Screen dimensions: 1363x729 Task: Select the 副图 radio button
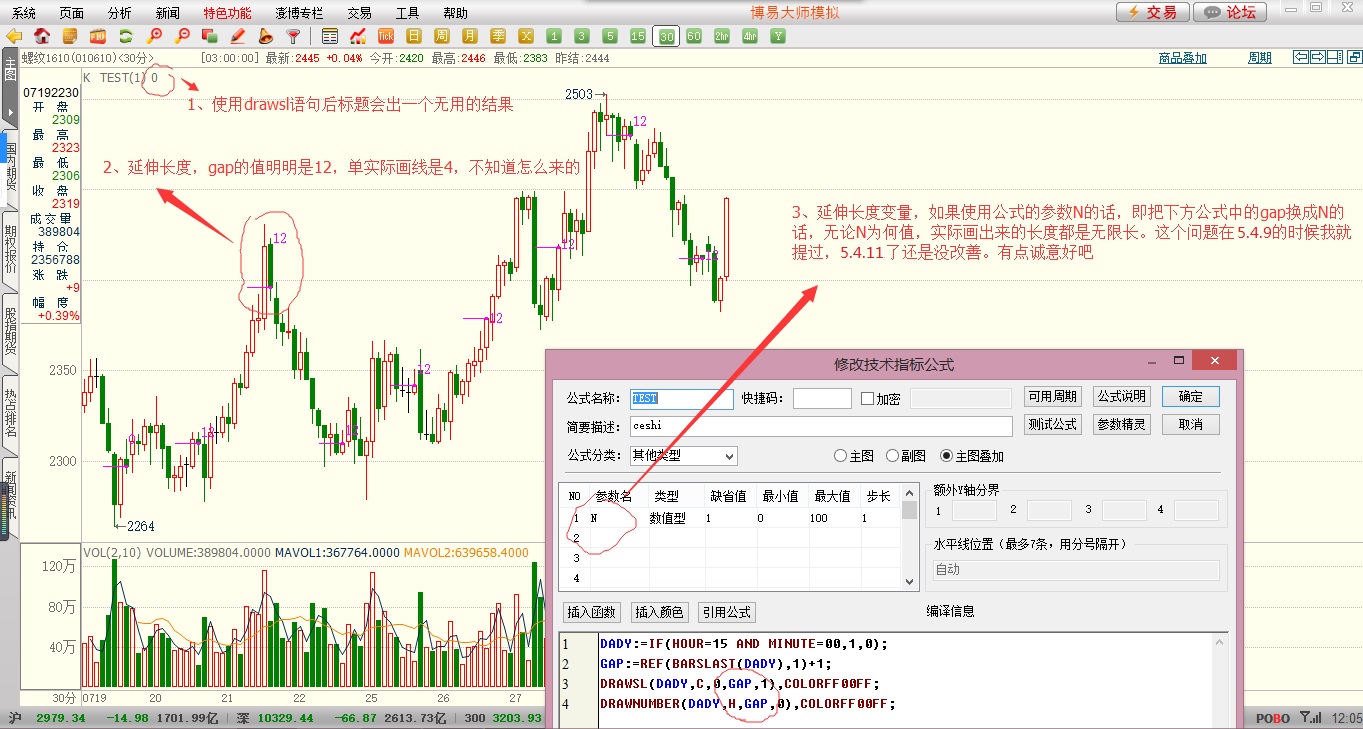coord(893,456)
